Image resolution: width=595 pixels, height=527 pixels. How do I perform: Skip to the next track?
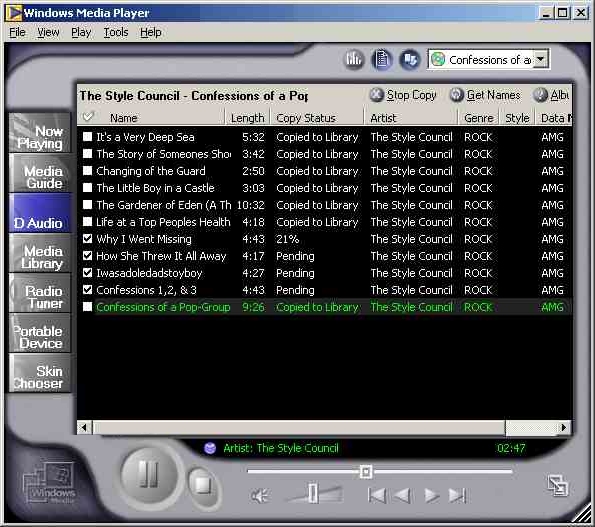457,495
